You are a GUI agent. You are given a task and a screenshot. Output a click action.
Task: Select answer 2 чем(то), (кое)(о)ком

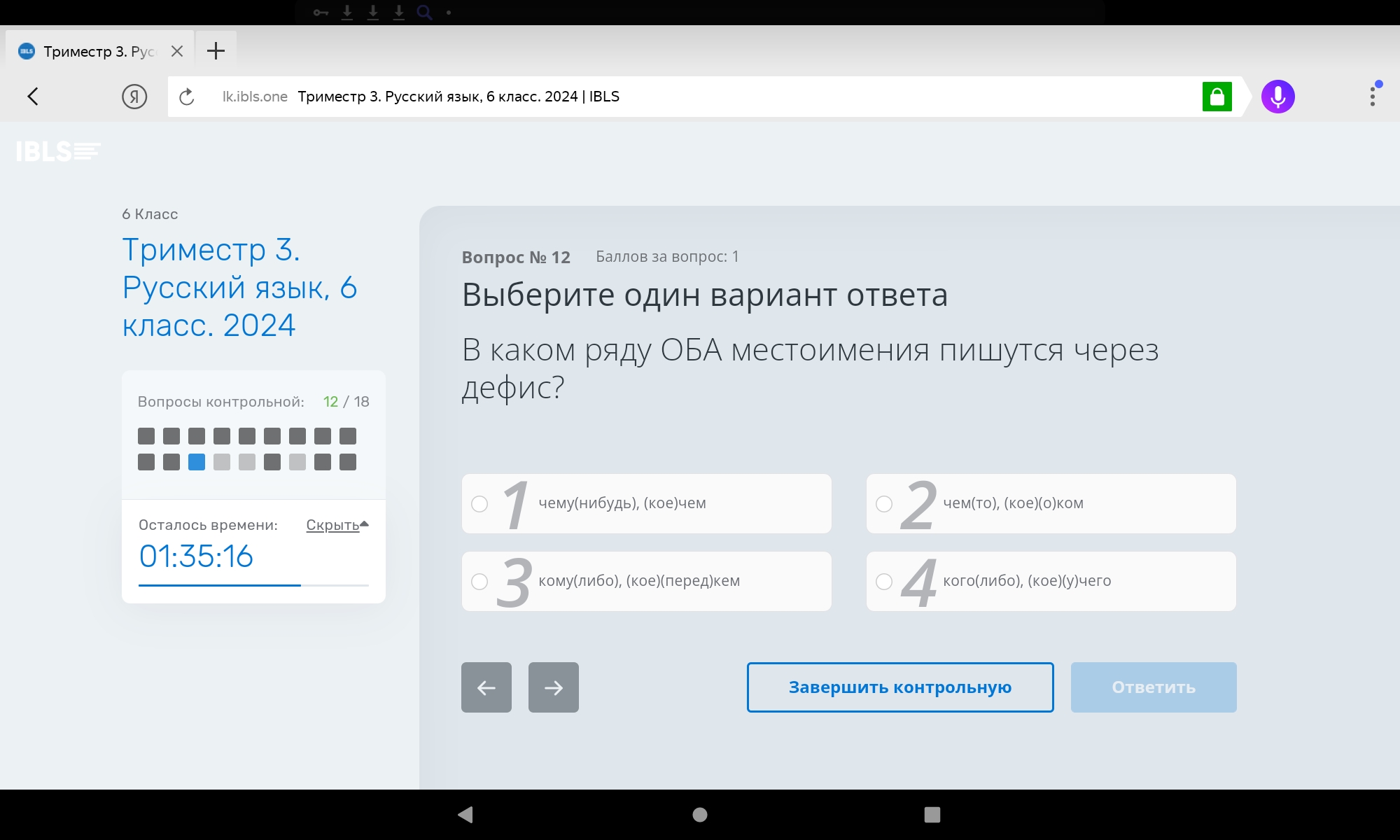pos(1051,503)
